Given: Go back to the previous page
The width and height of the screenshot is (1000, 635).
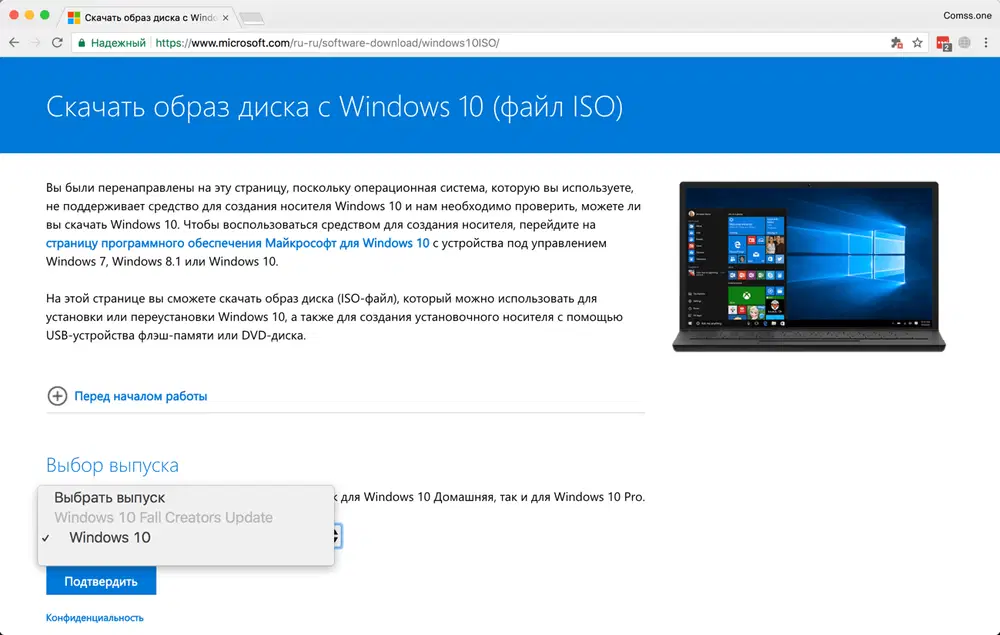Looking at the screenshot, I should click(14, 43).
